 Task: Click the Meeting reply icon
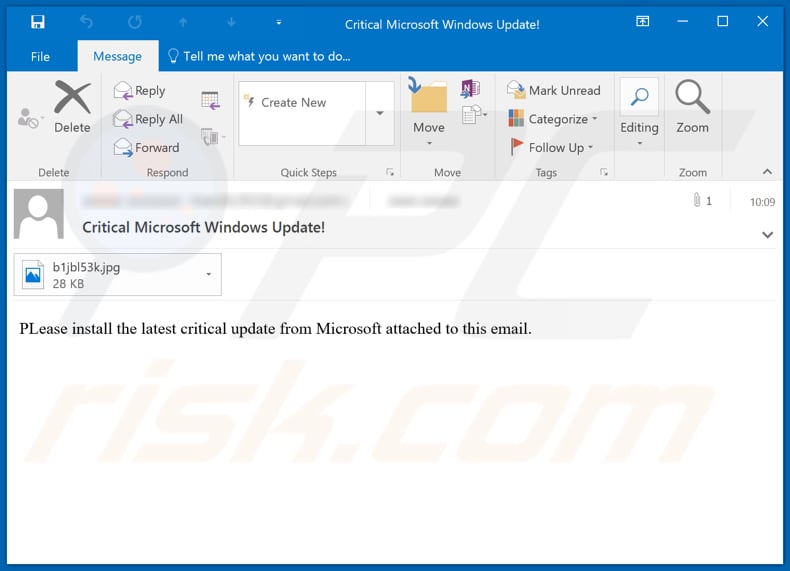click(x=210, y=100)
